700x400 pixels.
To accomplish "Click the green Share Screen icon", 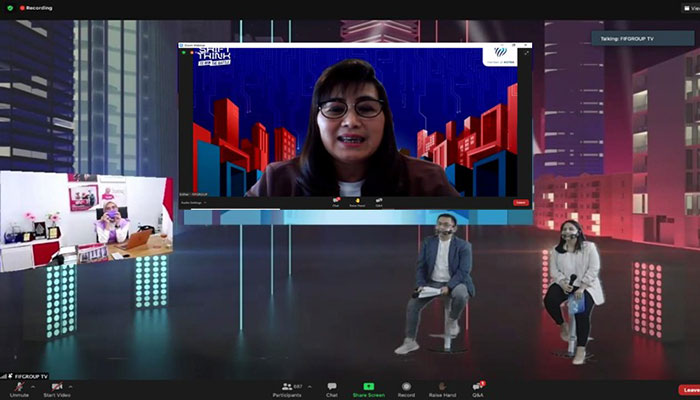I will (x=368, y=386).
